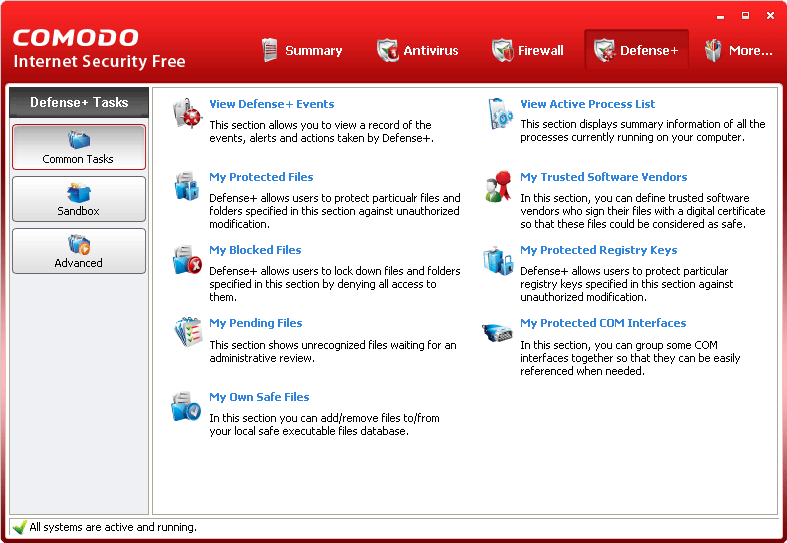The height and width of the screenshot is (543, 787).
Task: Open the Sandbox sidebar button
Action: click(x=79, y=199)
